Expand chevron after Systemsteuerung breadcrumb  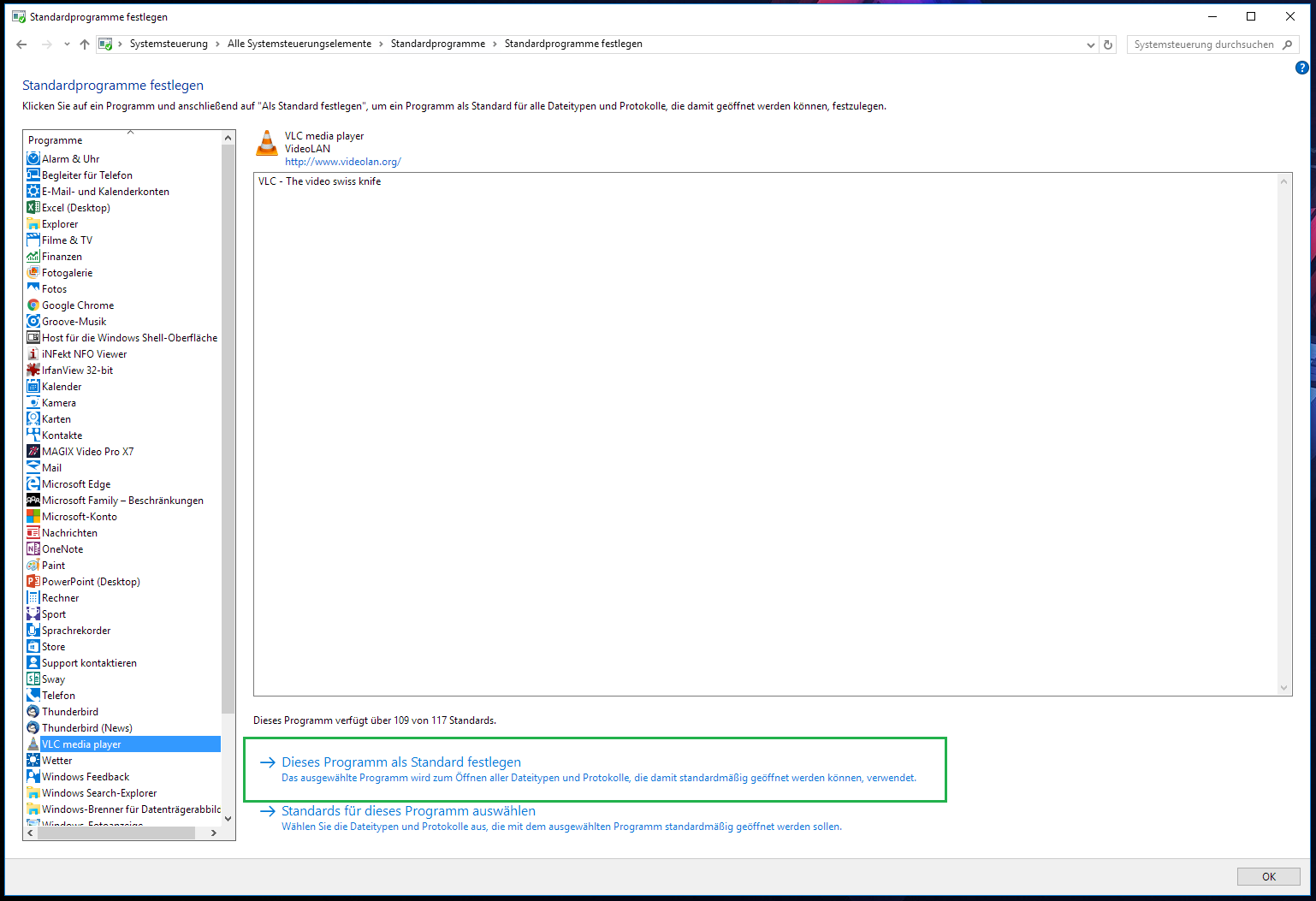(217, 44)
